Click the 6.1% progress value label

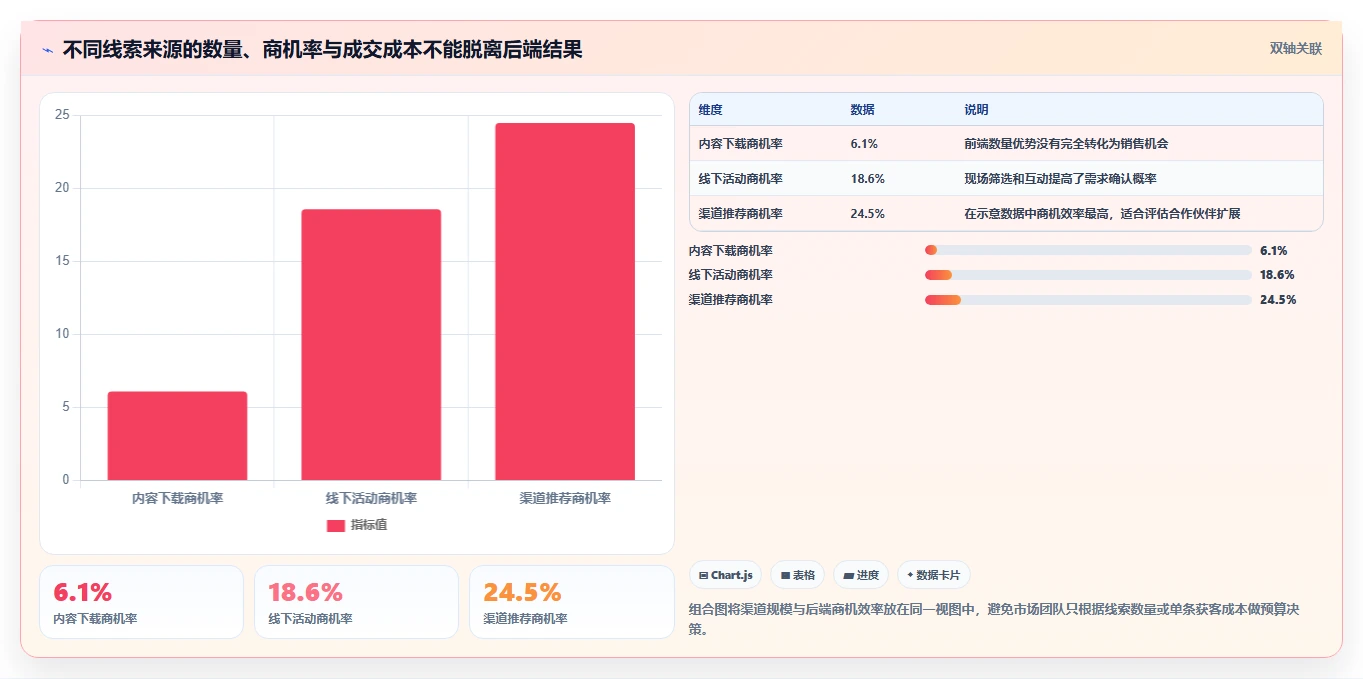tap(1274, 250)
